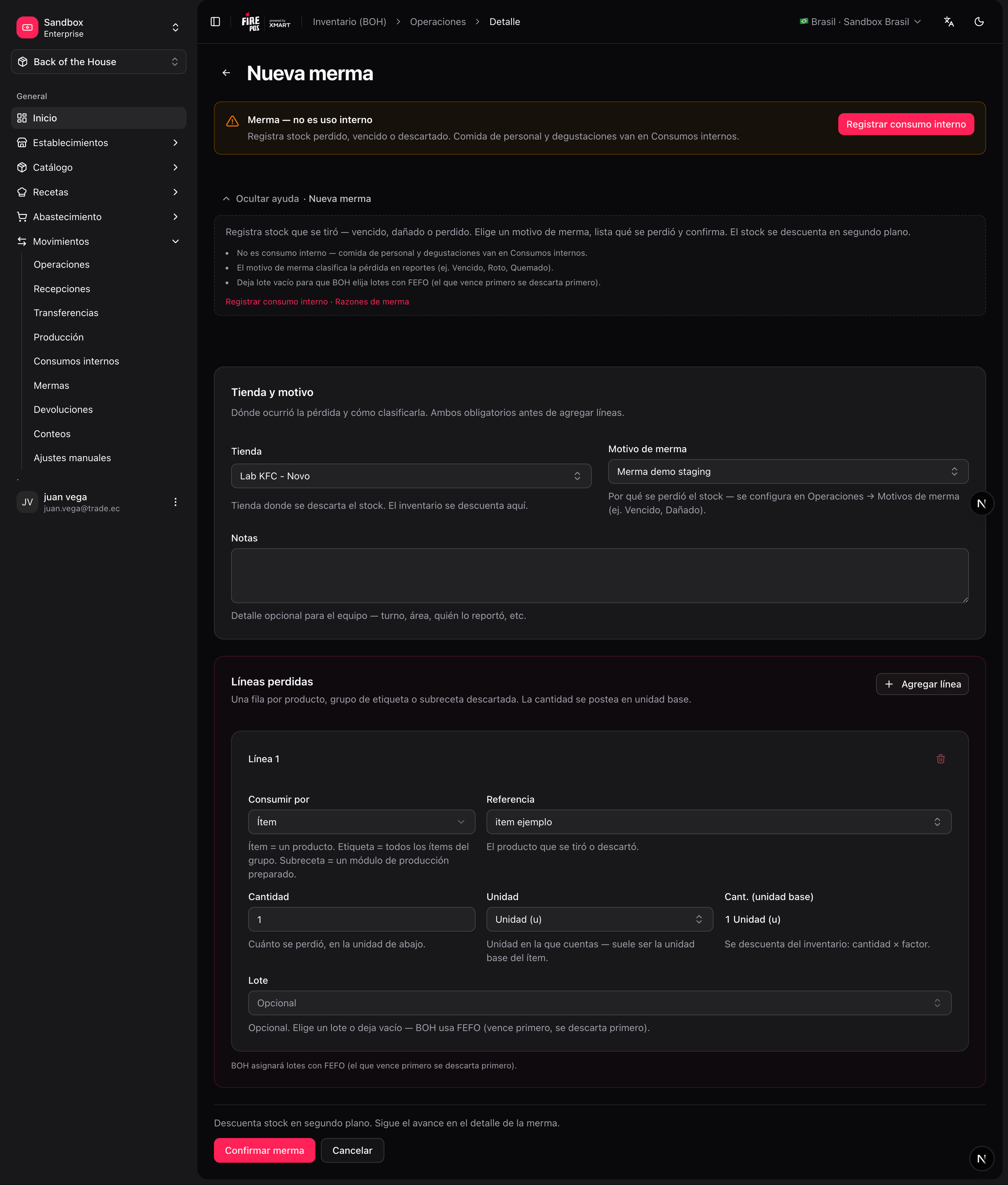Click the Establecimientos store icon
Viewport: 1008px width, 1185px height.
pos(22,143)
